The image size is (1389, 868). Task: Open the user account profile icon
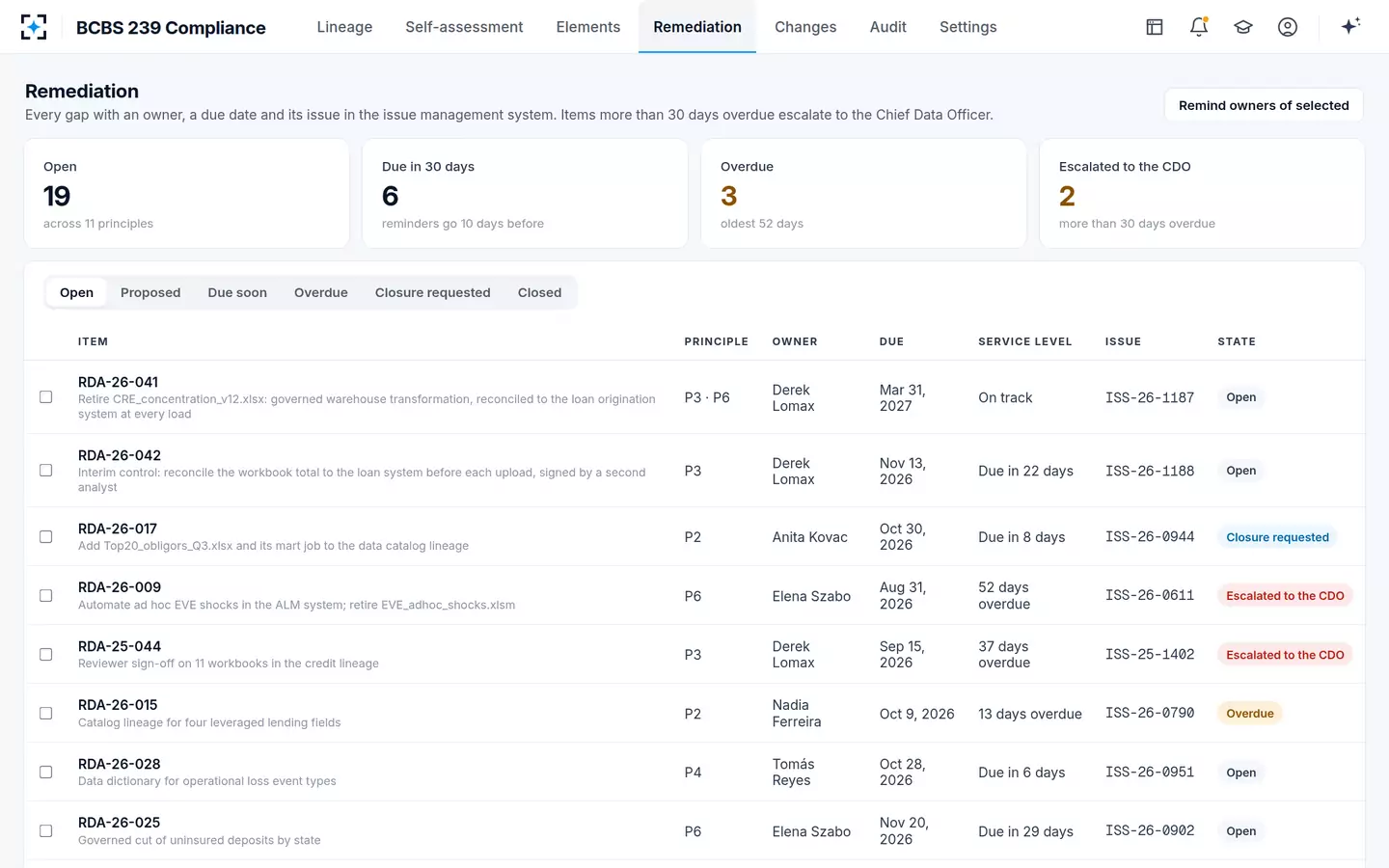(x=1288, y=27)
